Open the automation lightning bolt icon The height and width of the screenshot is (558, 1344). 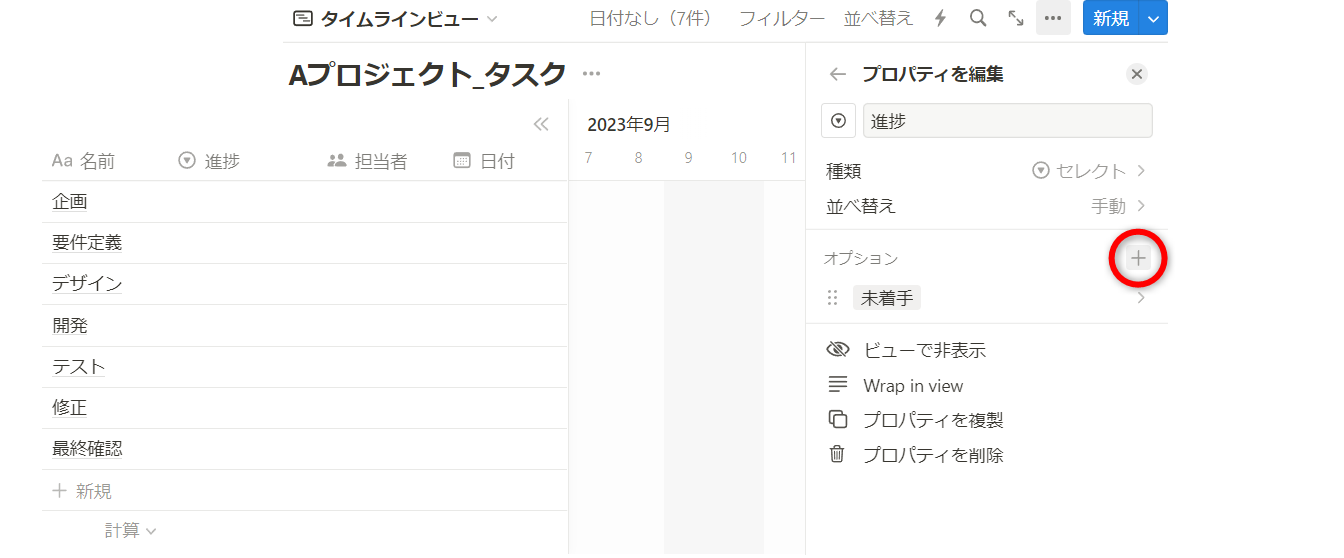[x=940, y=18]
